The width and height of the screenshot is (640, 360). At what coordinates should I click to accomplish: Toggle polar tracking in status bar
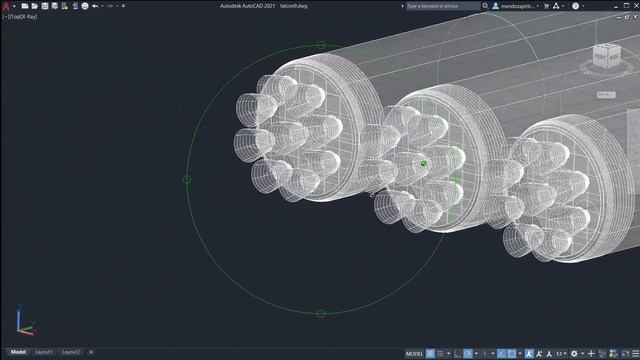(468, 353)
